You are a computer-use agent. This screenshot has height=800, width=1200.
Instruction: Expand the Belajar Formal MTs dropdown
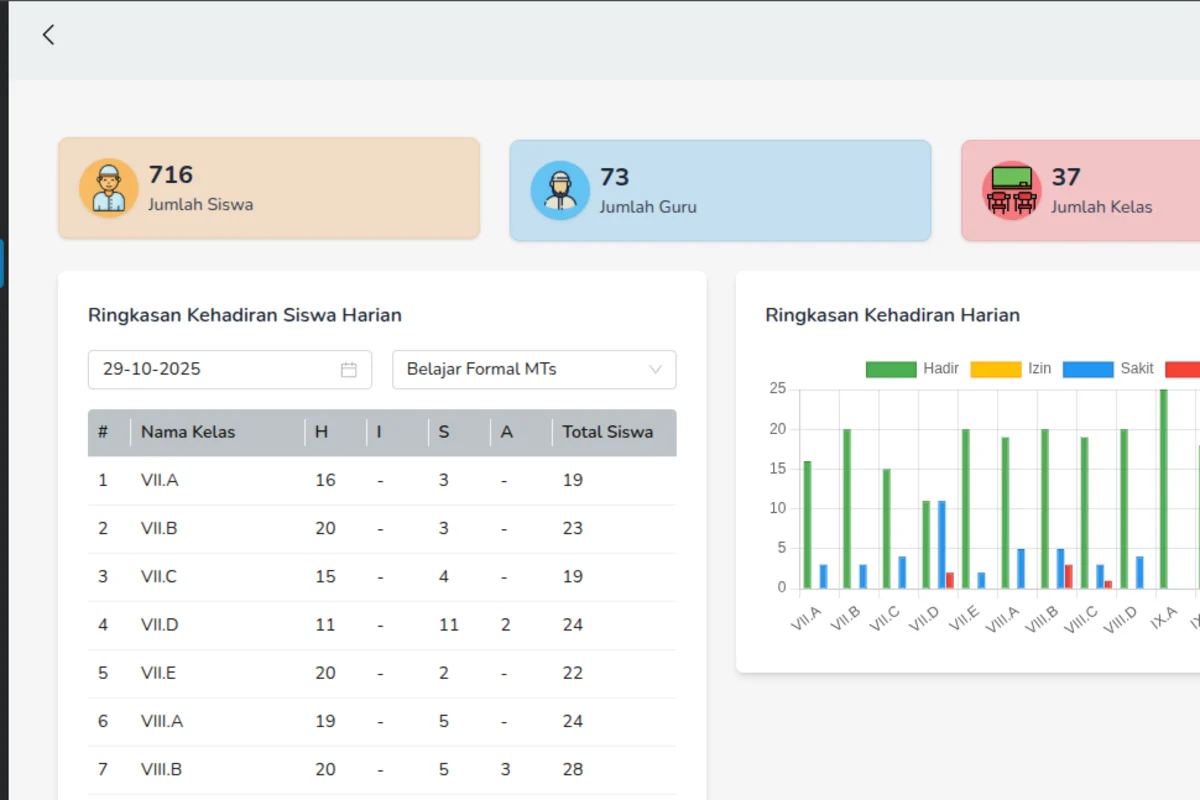[534, 370]
